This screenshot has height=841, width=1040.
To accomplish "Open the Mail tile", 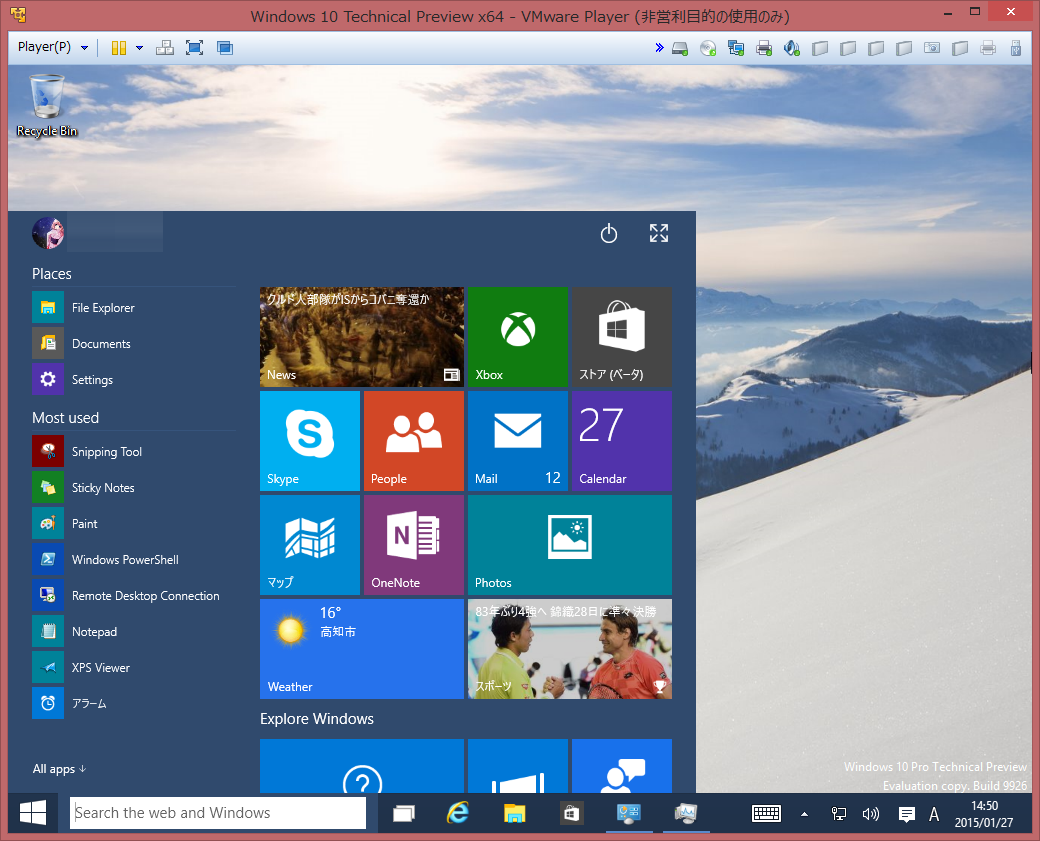I will pyautogui.click(x=517, y=441).
